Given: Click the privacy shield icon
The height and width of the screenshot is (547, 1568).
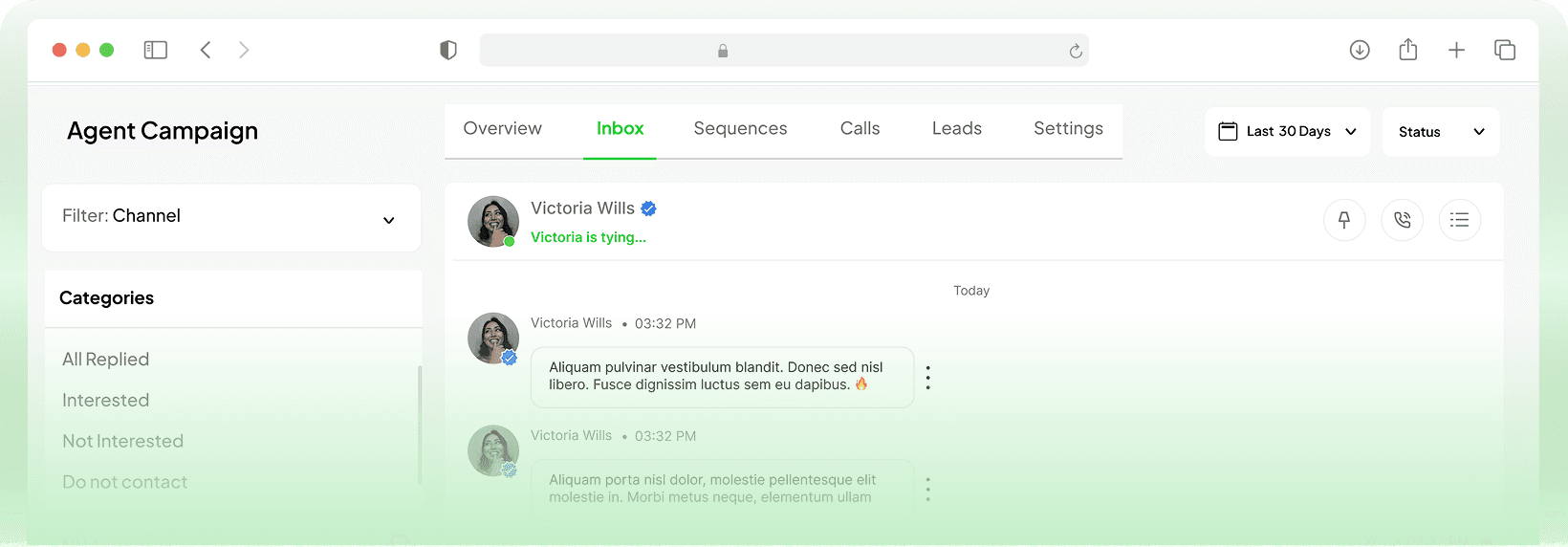Looking at the screenshot, I should click(x=447, y=51).
